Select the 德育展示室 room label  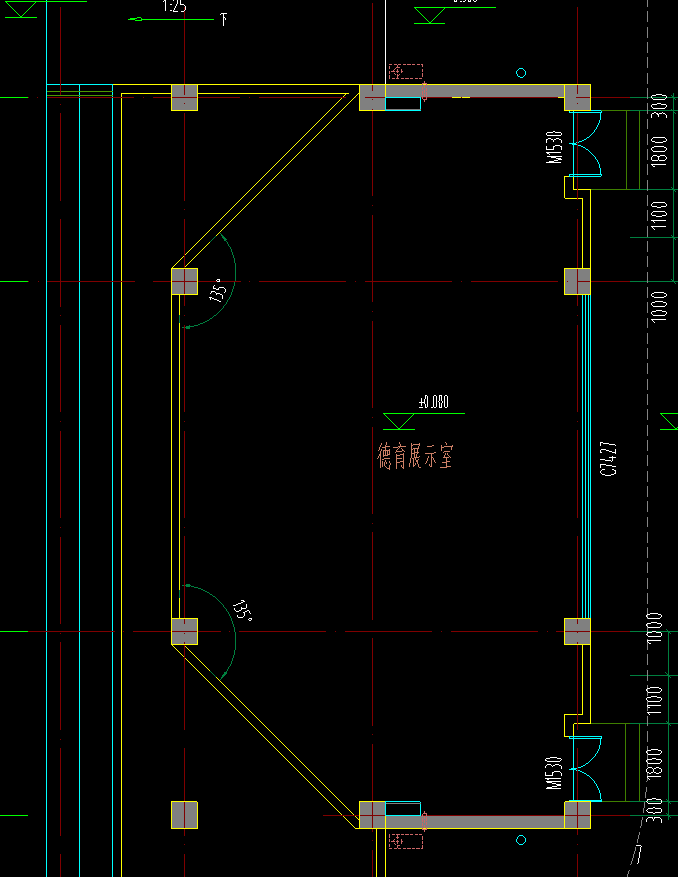tap(415, 456)
